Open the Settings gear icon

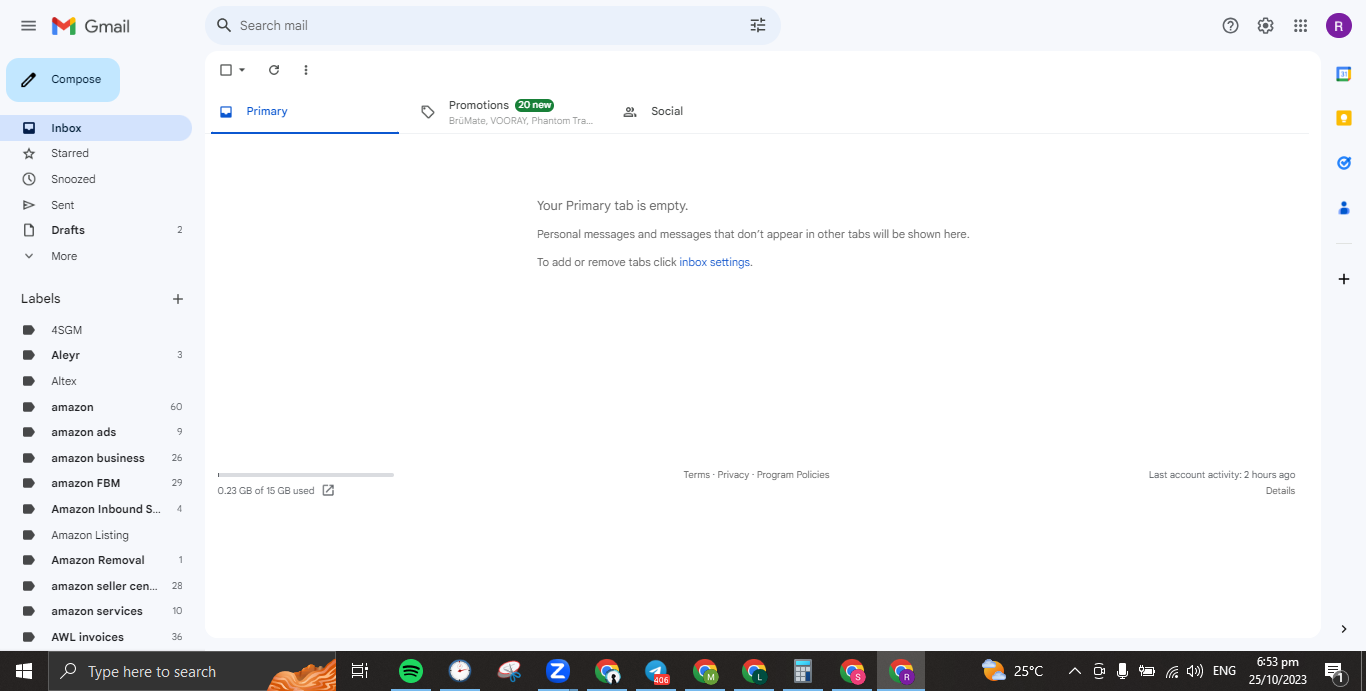(1265, 26)
